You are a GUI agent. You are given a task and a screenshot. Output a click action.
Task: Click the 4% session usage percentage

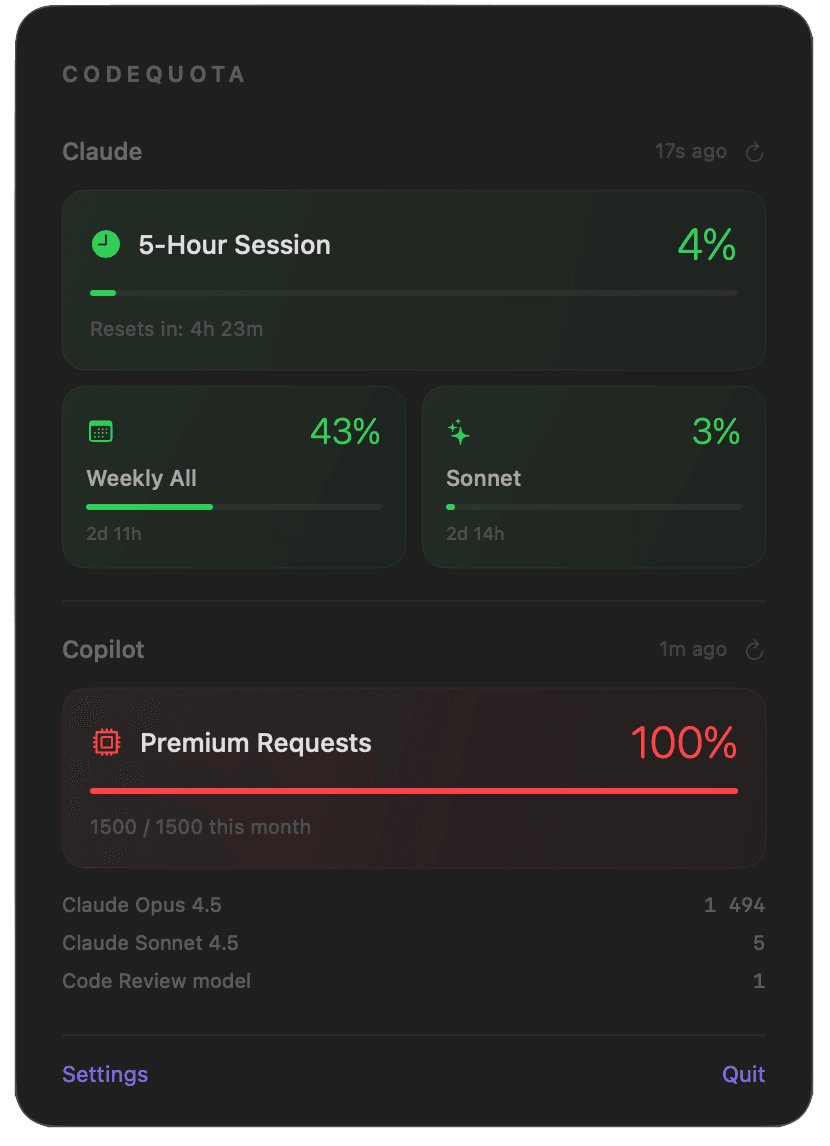[706, 245]
